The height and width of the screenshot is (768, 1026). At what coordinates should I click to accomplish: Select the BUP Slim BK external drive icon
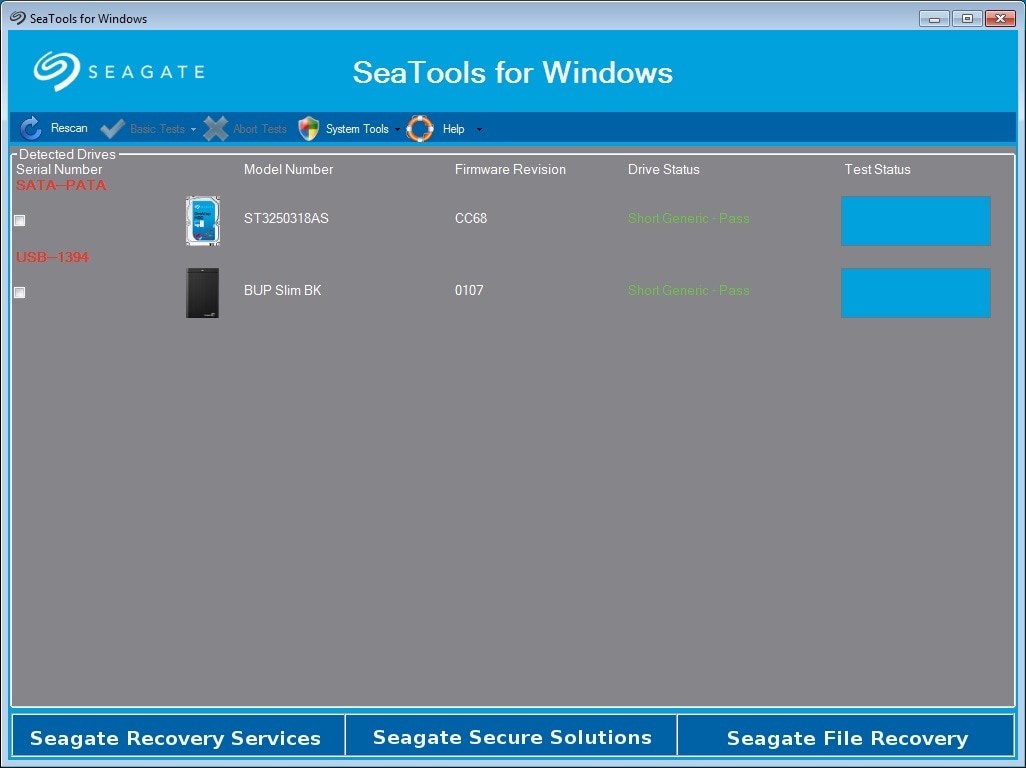[x=202, y=292]
